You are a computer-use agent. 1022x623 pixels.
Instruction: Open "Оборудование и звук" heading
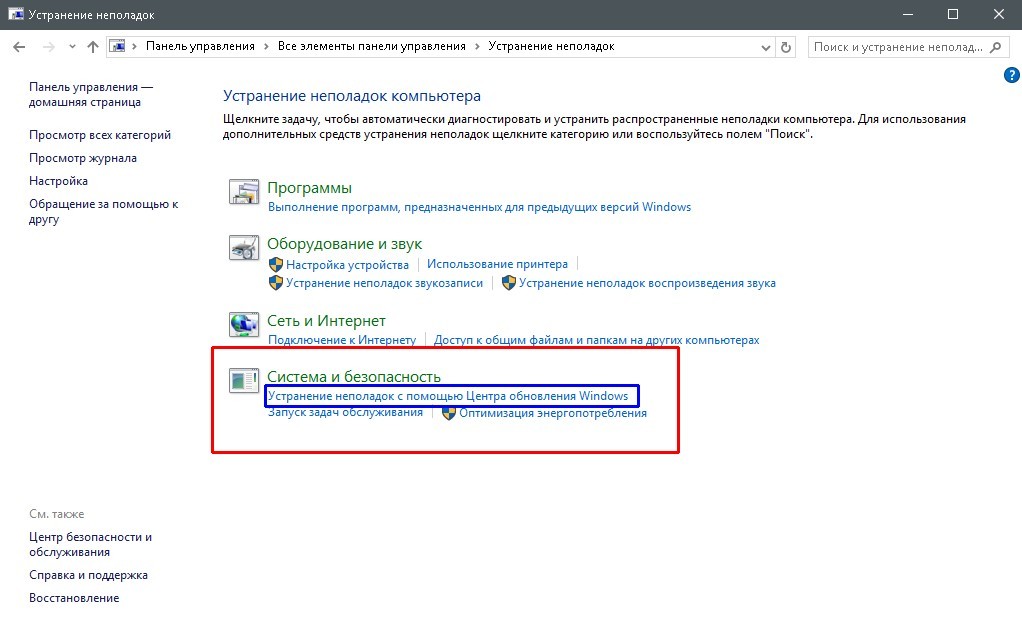pyautogui.click(x=345, y=244)
